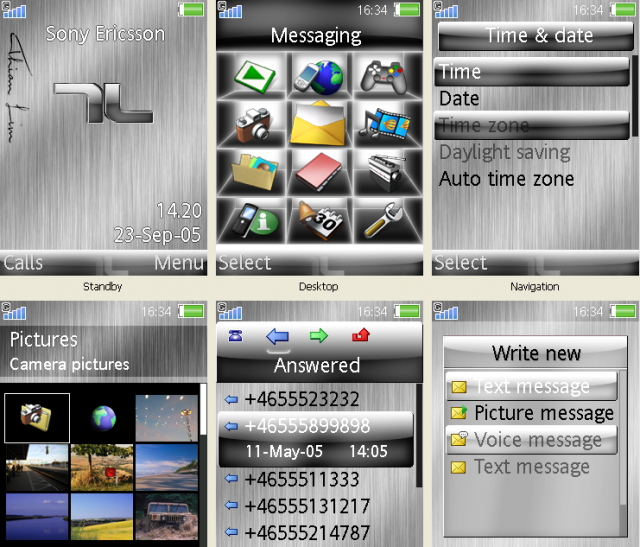
Task: Open the filmstrip and music media player icon
Action: point(384,123)
